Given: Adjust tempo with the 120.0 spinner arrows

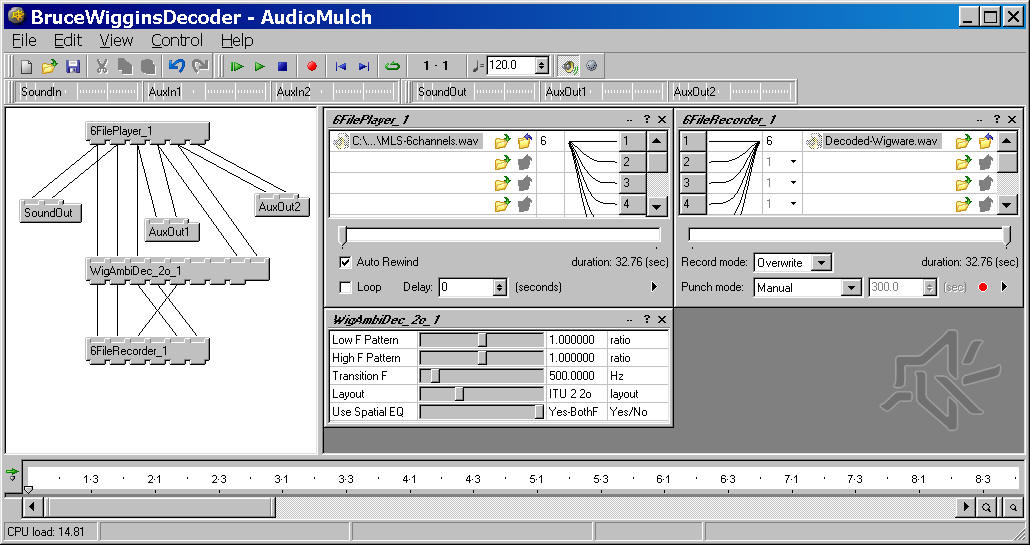Looking at the screenshot, I should pyautogui.click(x=542, y=66).
